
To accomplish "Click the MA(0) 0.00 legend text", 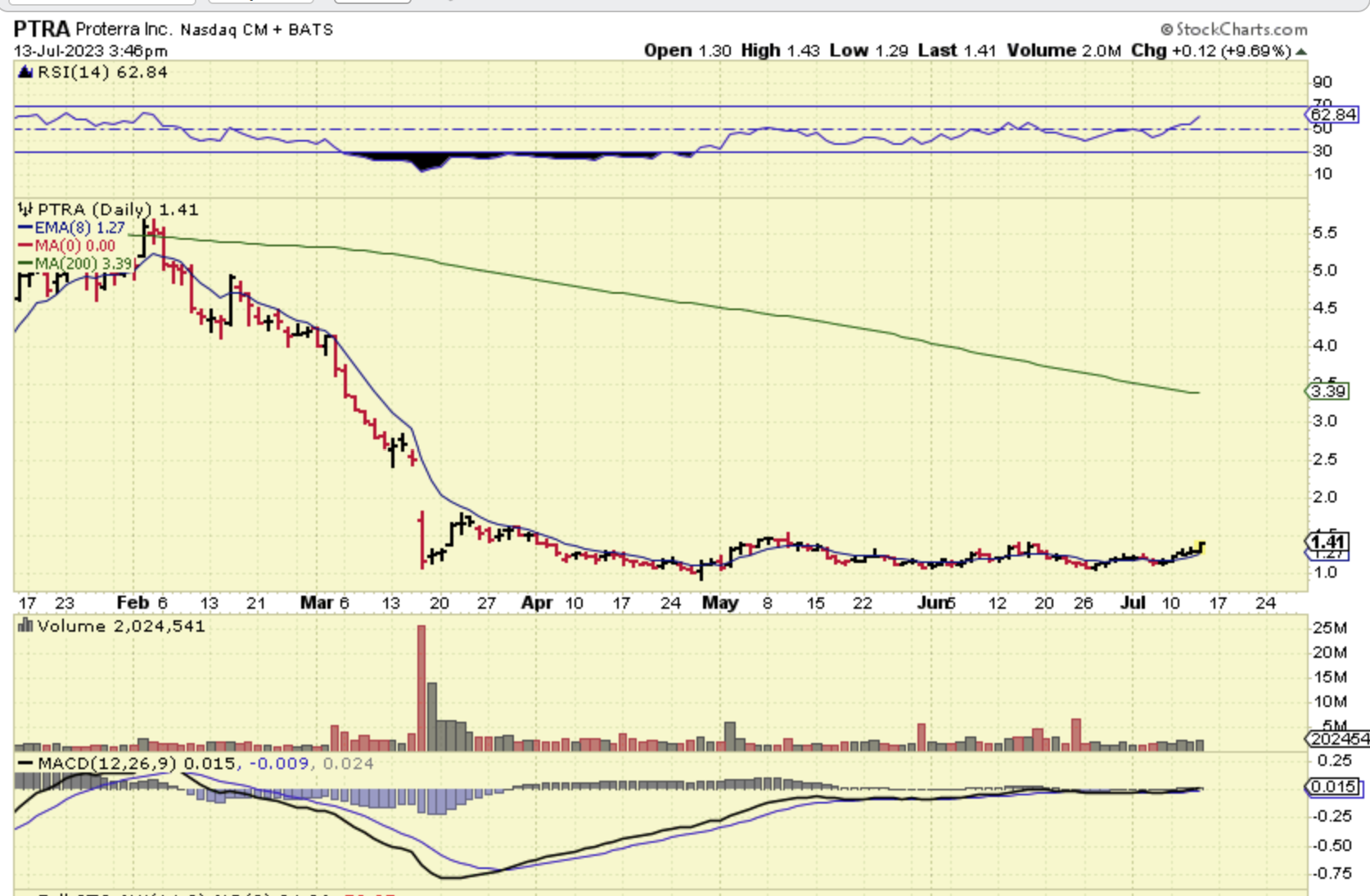I will tap(74, 246).
